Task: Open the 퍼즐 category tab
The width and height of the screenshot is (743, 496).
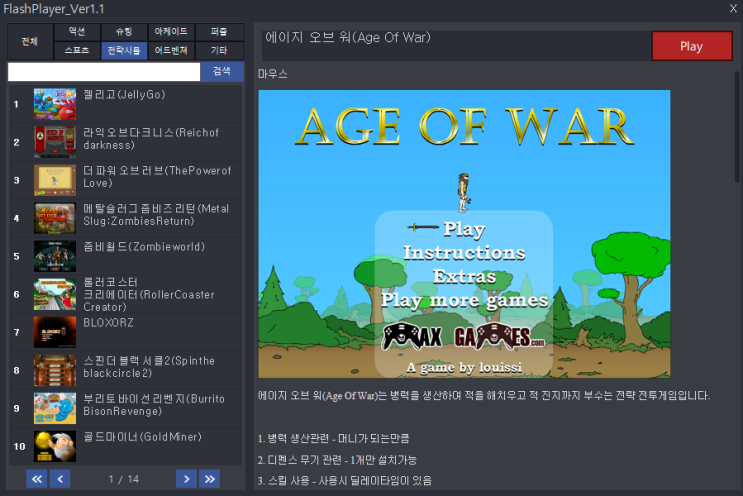Action: tap(219, 32)
